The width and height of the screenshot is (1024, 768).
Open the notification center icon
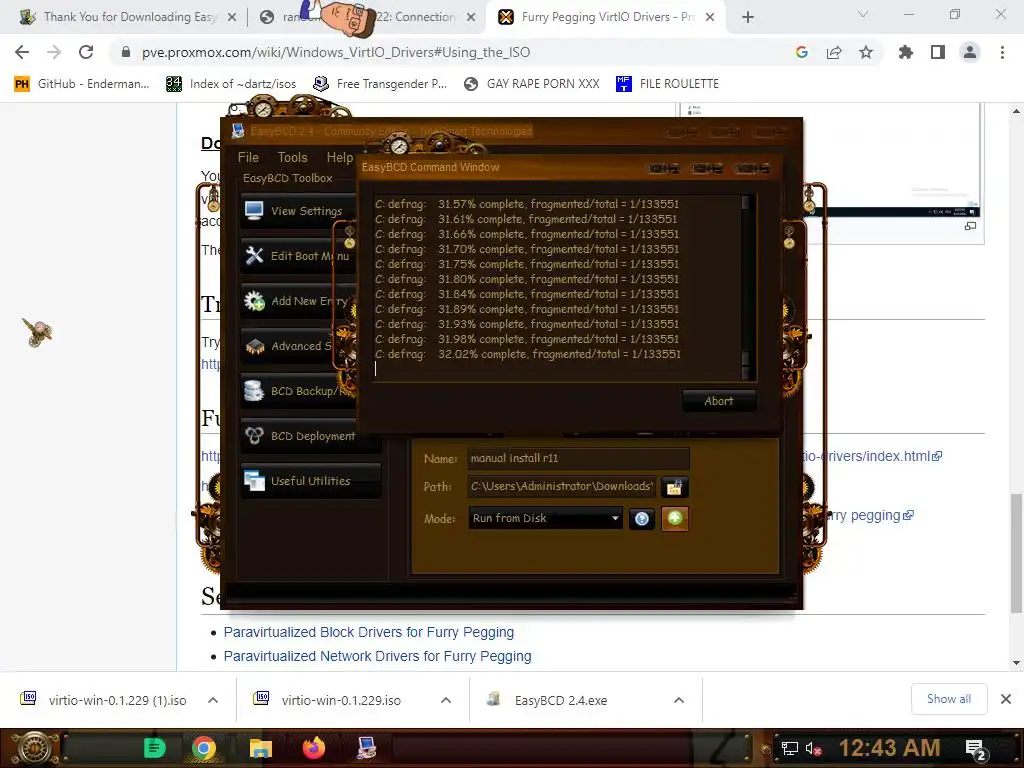(x=975, y=750)
